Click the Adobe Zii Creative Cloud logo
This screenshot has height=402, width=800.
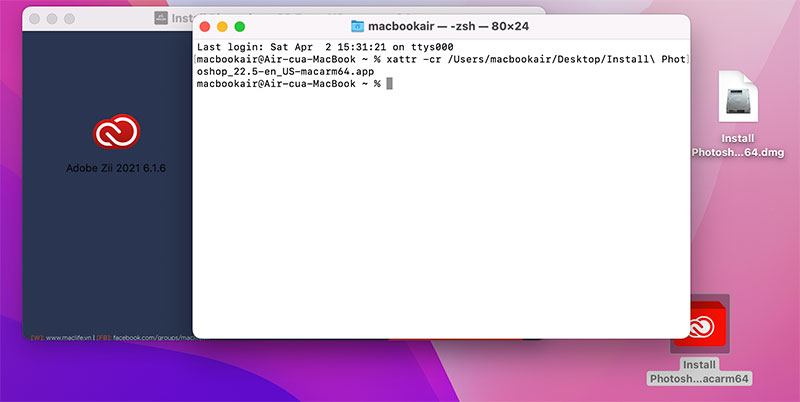coord(116,132)
